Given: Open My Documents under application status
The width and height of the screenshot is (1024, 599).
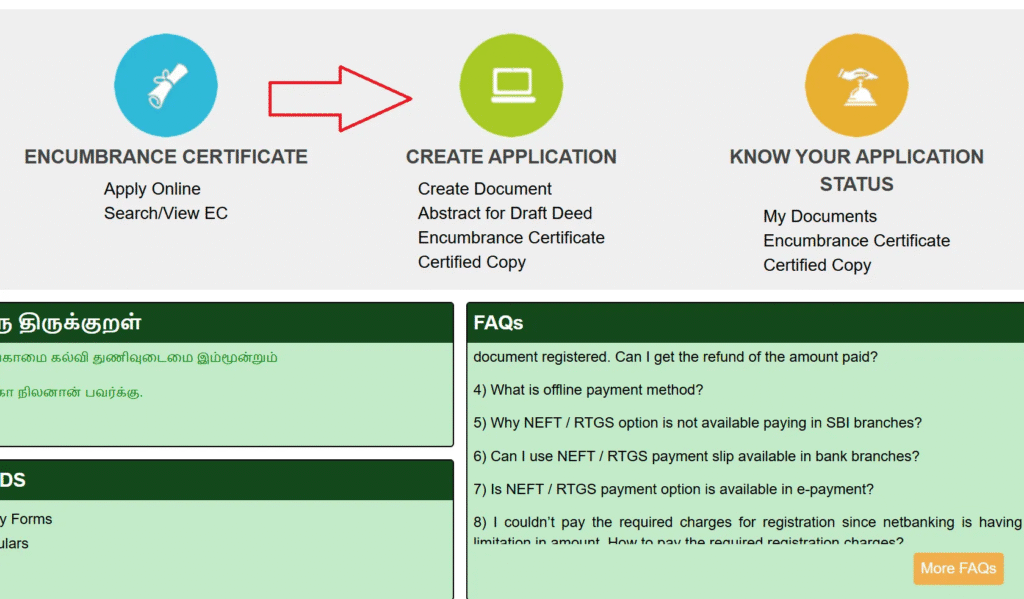Looking at the screenshot, I should tap(820, 216).
